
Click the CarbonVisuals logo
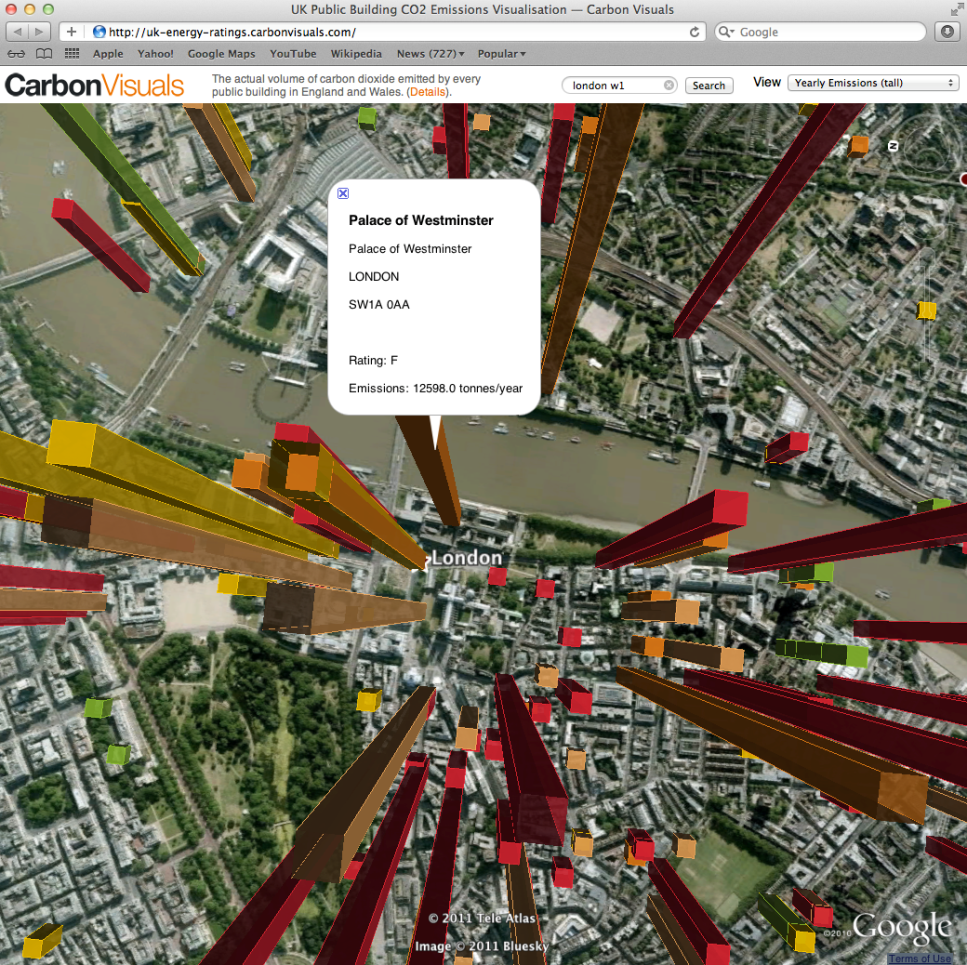pyautogui.click(x=94, y=85)
